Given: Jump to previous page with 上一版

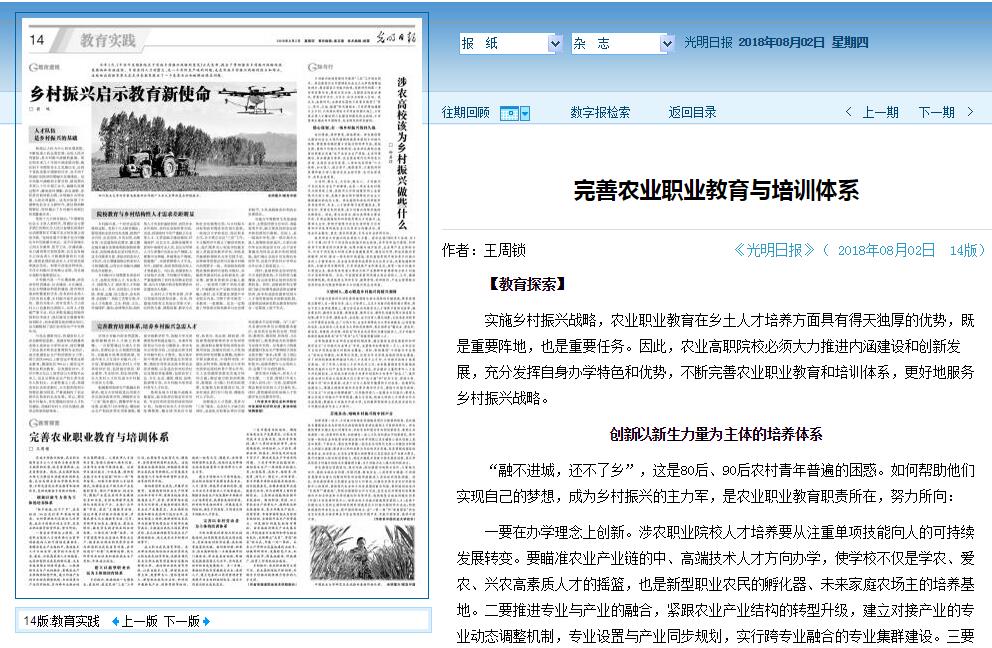Looking at the screenshot, I should click(x=139, y=621).
